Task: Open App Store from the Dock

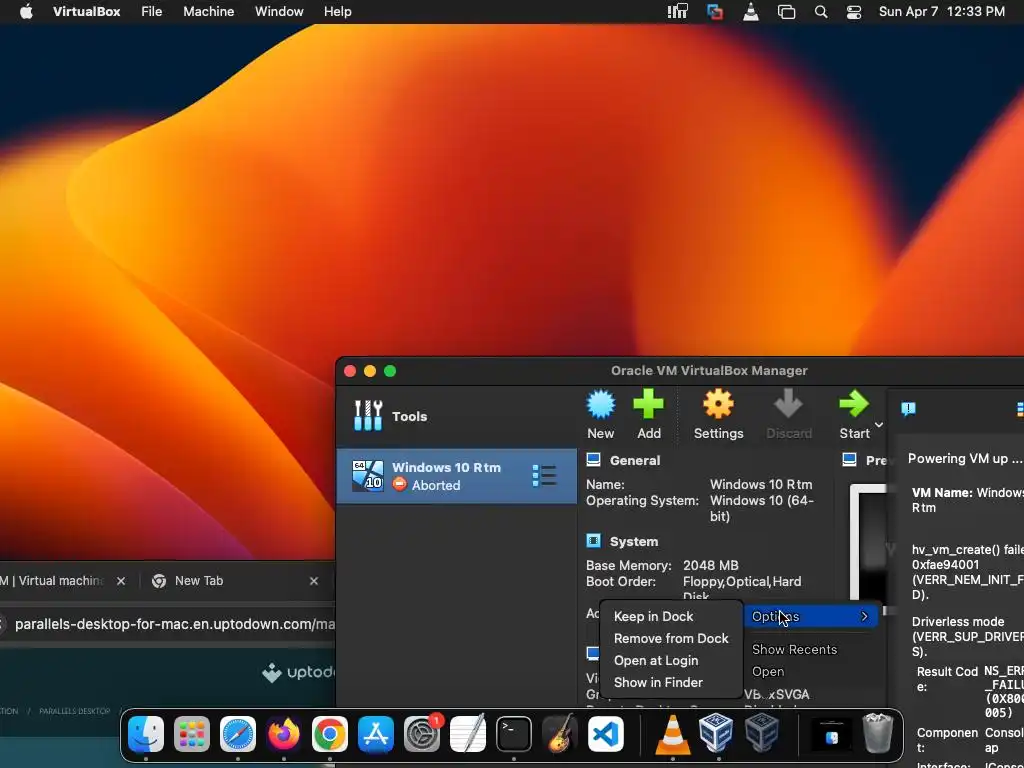Action: click(x=376, y=733)
